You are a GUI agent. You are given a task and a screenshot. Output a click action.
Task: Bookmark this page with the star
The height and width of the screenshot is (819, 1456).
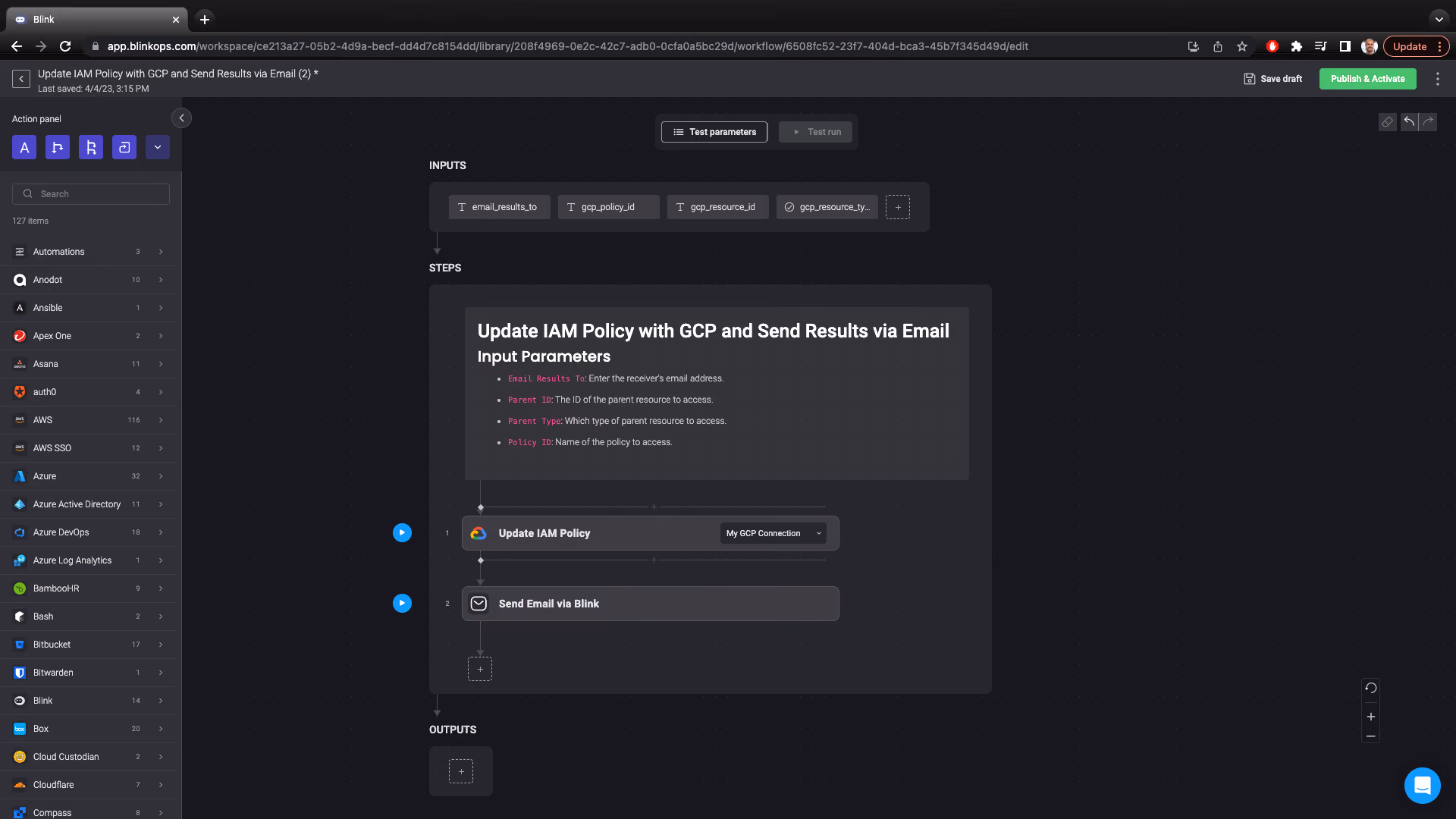tap(1241, 46)
